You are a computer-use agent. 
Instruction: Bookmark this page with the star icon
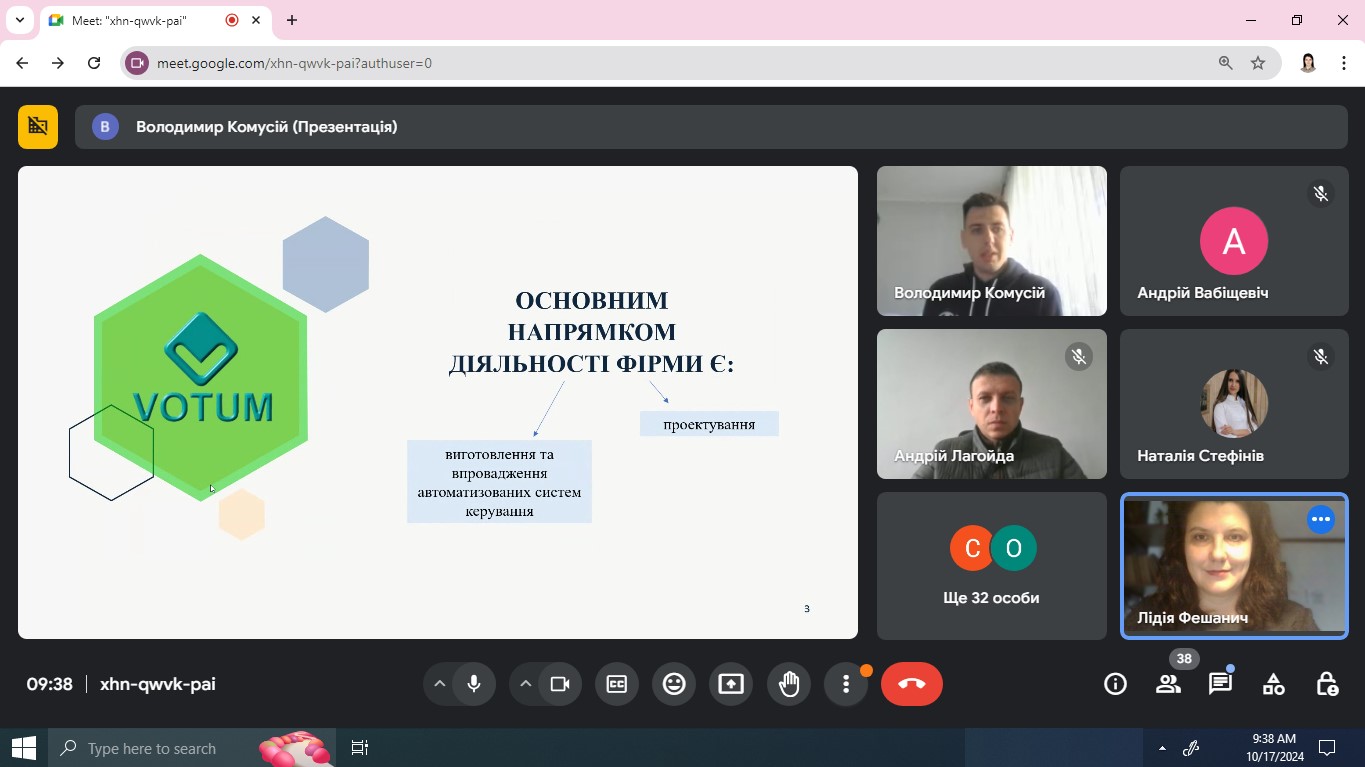1258,63
